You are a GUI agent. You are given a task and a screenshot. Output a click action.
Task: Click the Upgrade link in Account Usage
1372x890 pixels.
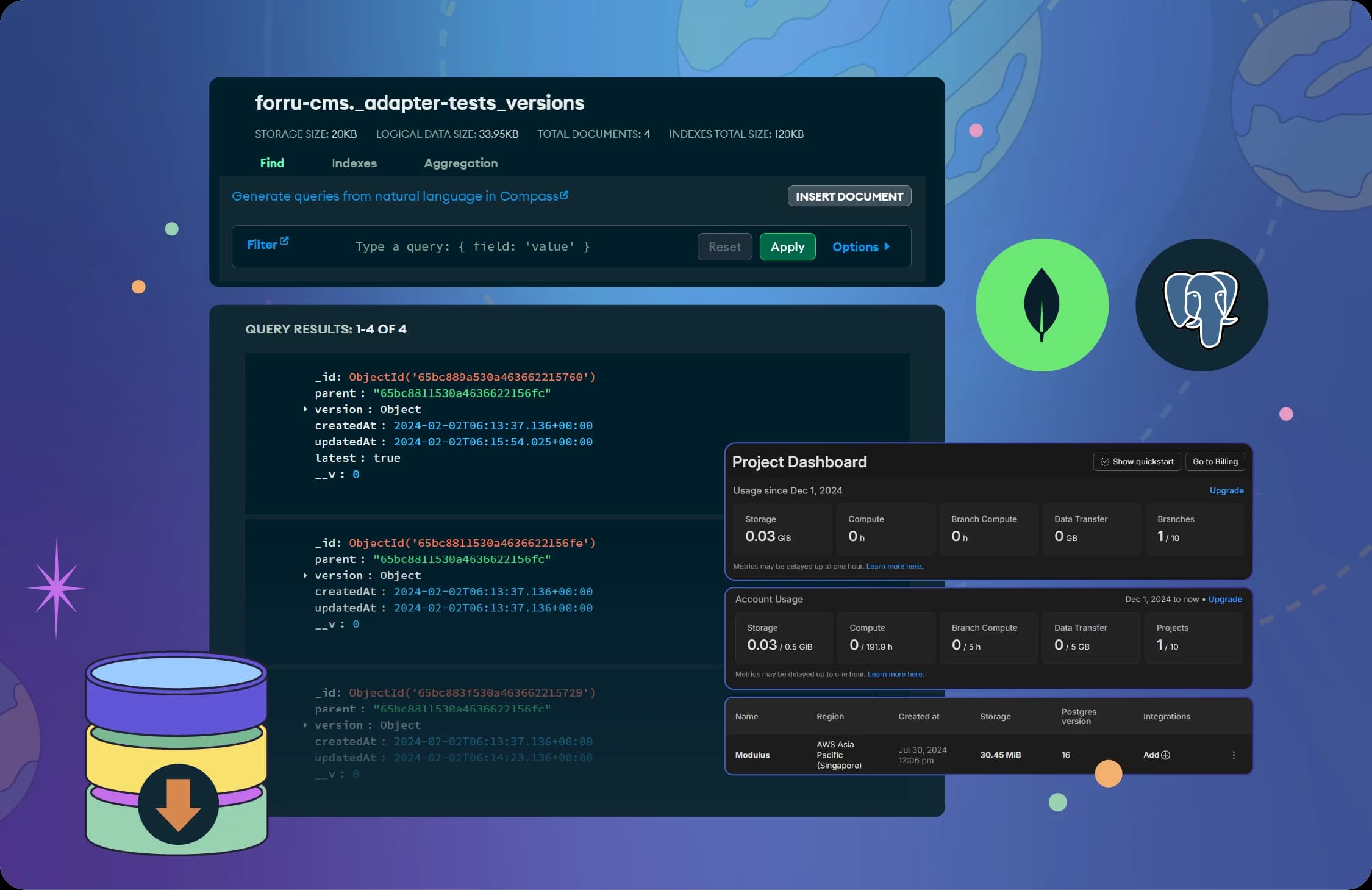tap(1225, 599)
